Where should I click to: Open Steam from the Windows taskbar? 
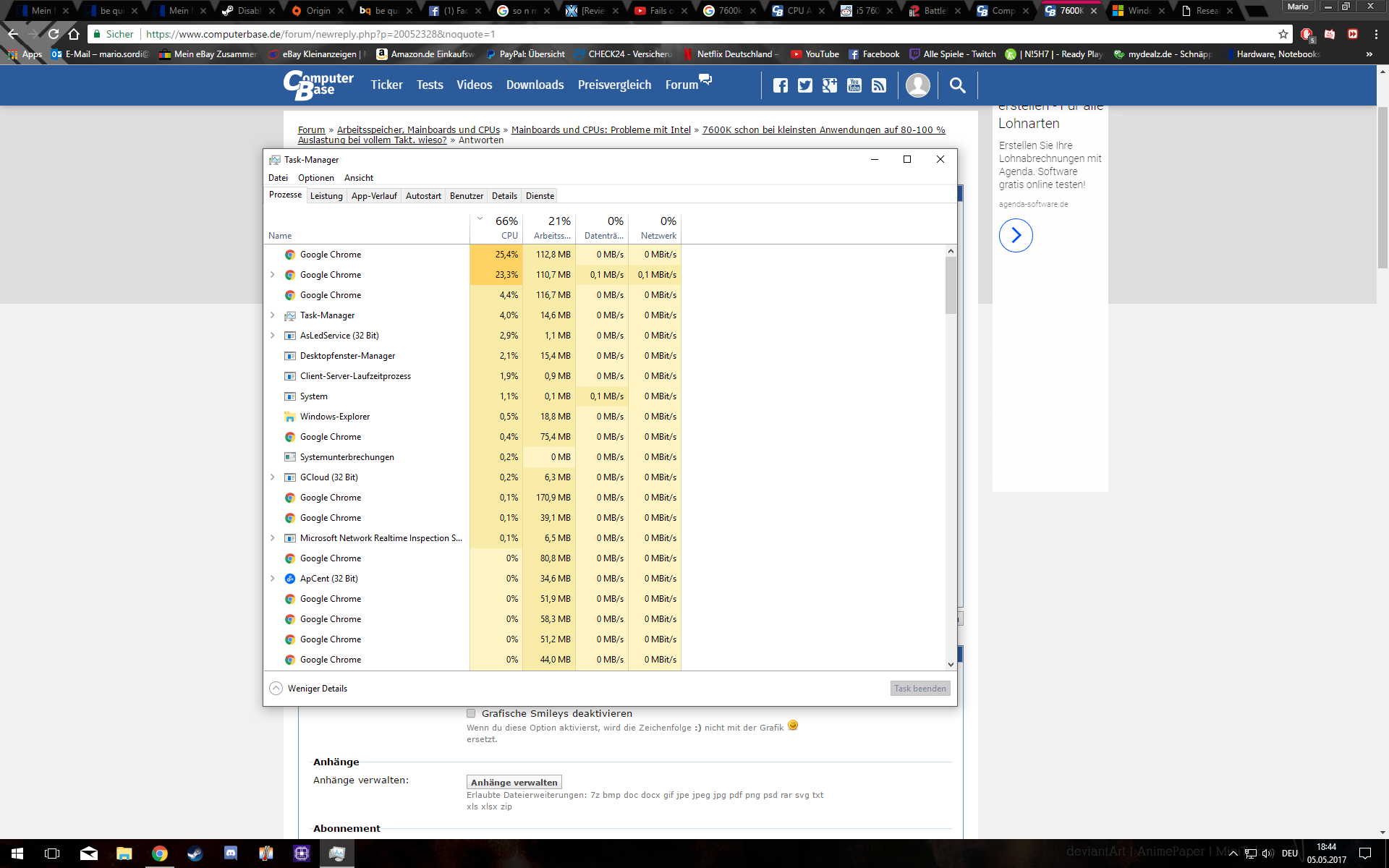pos(195,854)
